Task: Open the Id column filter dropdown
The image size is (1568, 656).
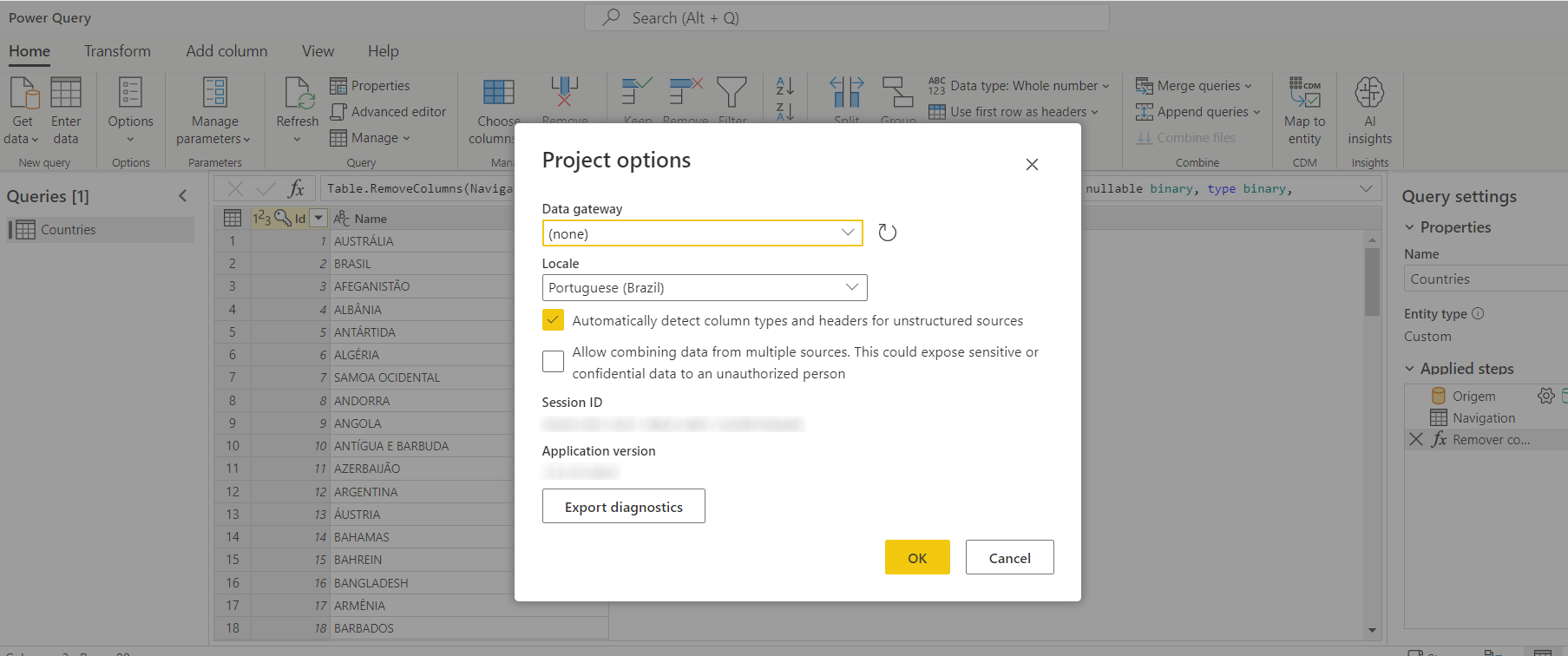Action: point(318,219)
